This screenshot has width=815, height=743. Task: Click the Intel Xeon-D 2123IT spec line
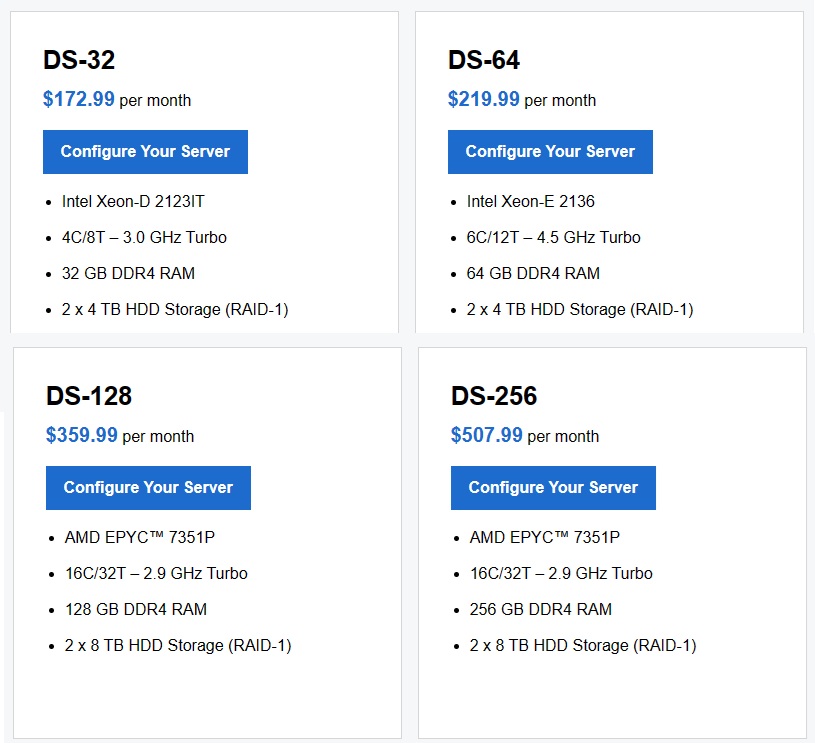coord(133,201)
